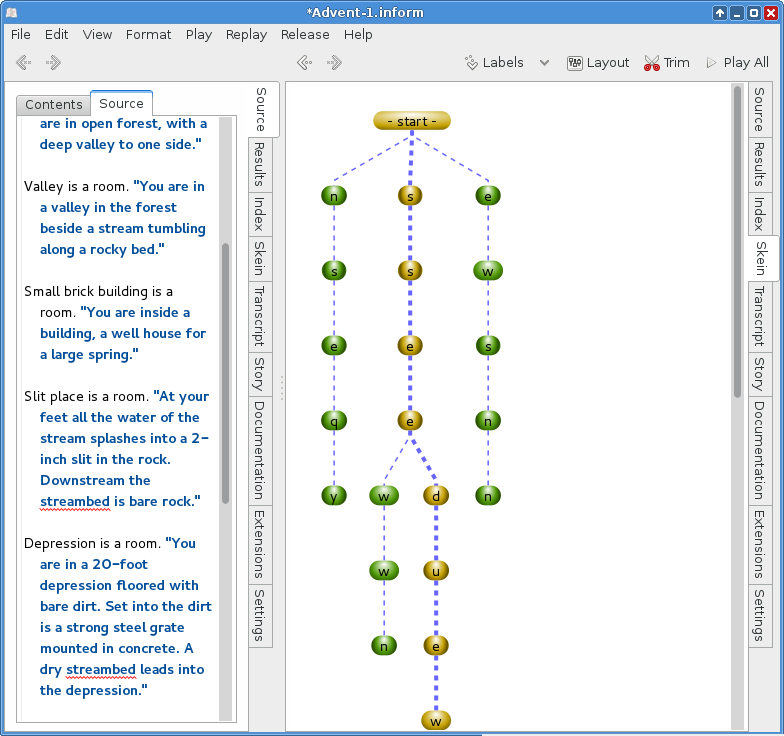The image size is (784, 736).
Task: Switch to the Contents tab
Action: 54,104
